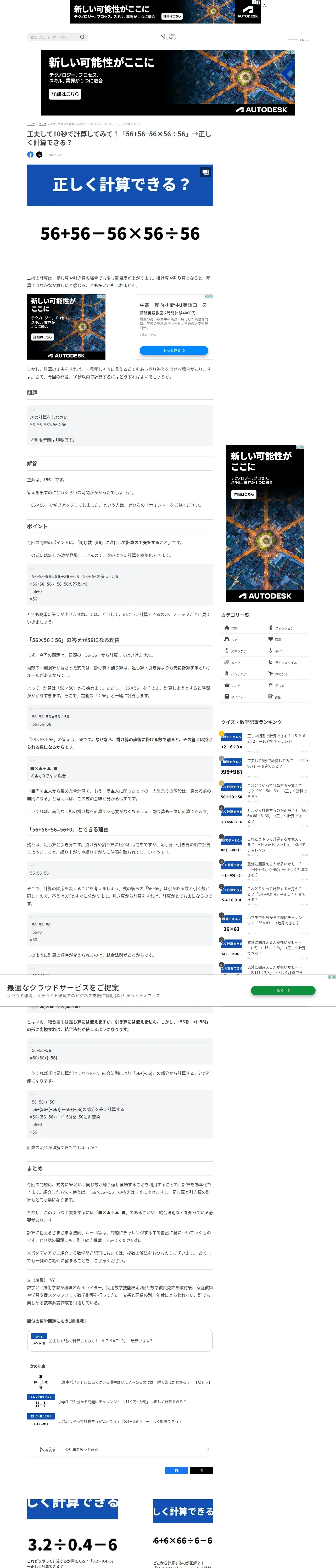Click small Autodesk ad in article body

point(66,327)
